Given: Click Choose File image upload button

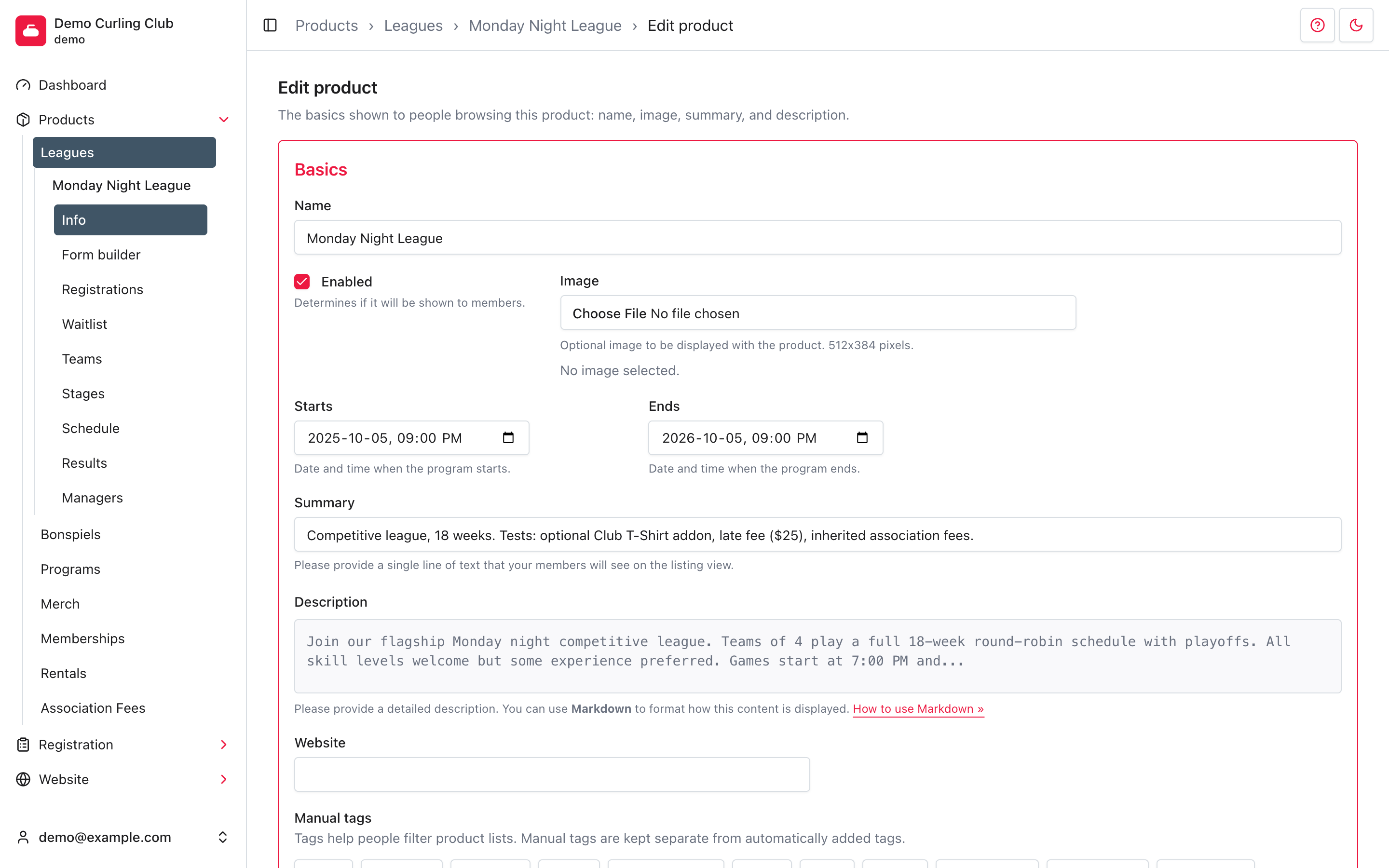Looking at the screenshot, I should [610, 313].
